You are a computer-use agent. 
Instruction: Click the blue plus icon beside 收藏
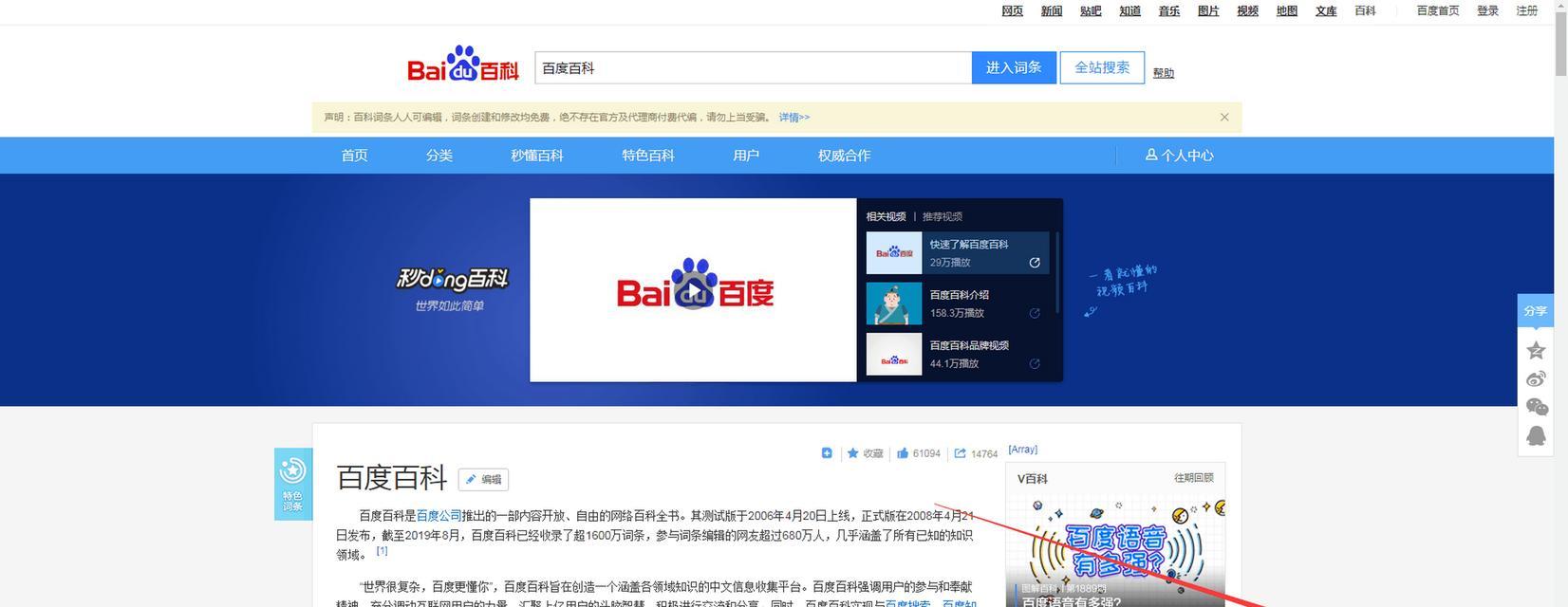pyautogui.click(x=827, y=453)
